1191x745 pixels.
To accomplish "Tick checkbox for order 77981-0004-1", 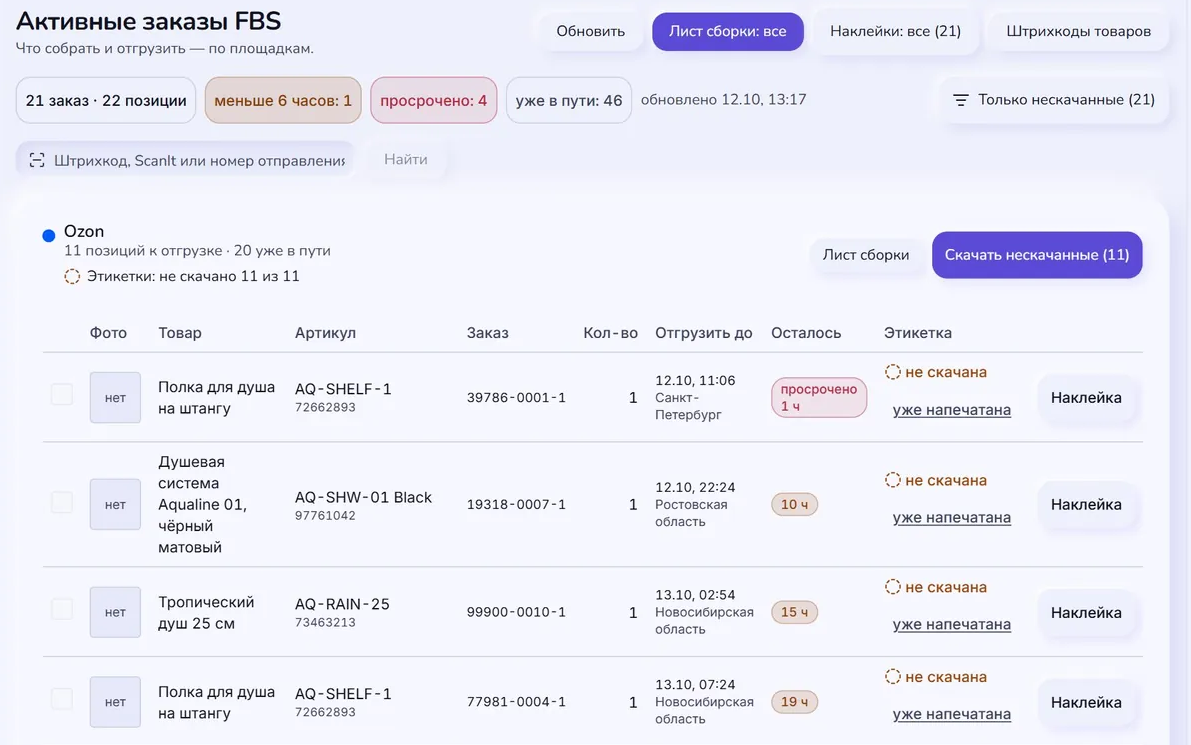I will (62, 699).
